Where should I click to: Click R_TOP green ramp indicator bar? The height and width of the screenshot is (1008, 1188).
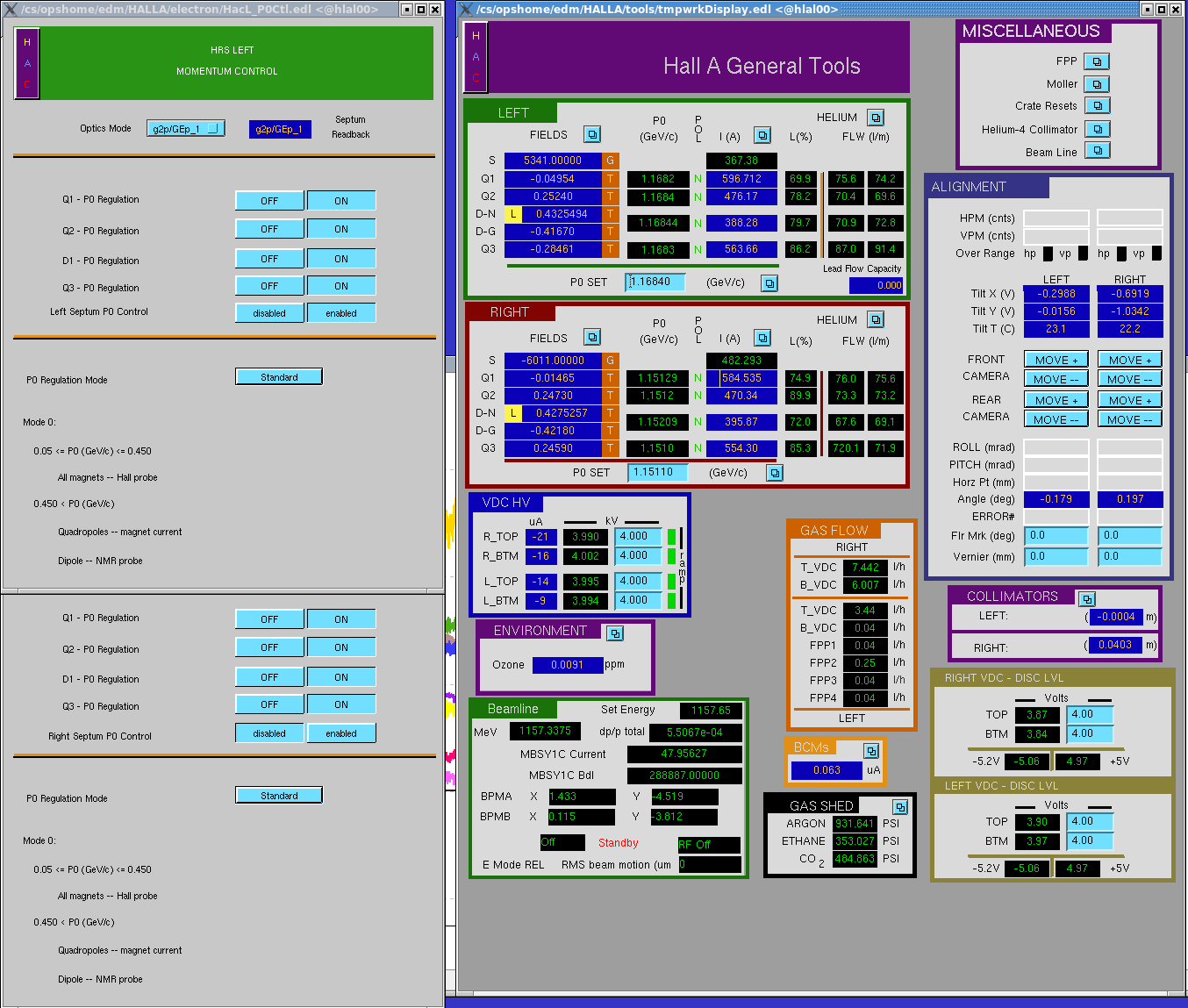coord(671,536)
